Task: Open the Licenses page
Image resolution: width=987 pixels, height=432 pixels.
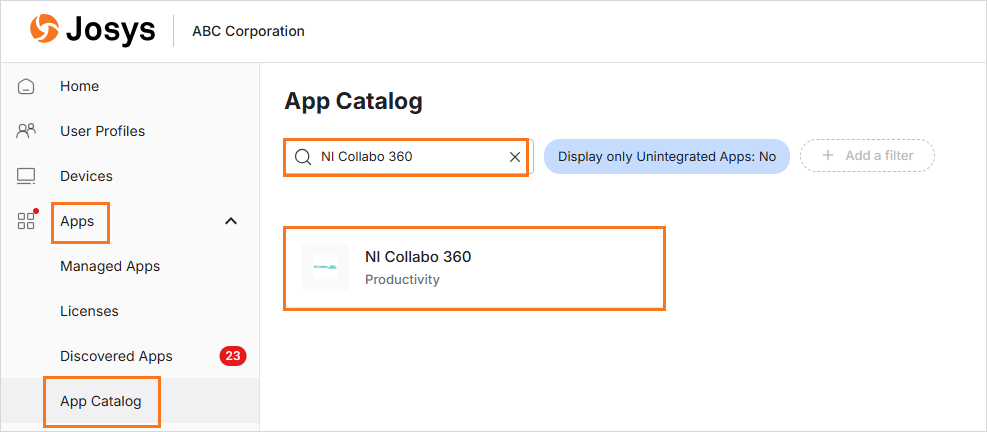Action: [89, 311]
